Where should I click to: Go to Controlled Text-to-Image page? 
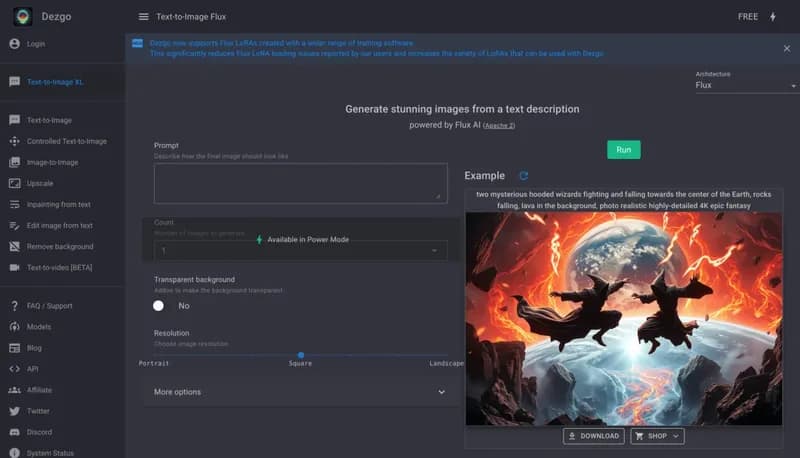[x=67, y=141]
